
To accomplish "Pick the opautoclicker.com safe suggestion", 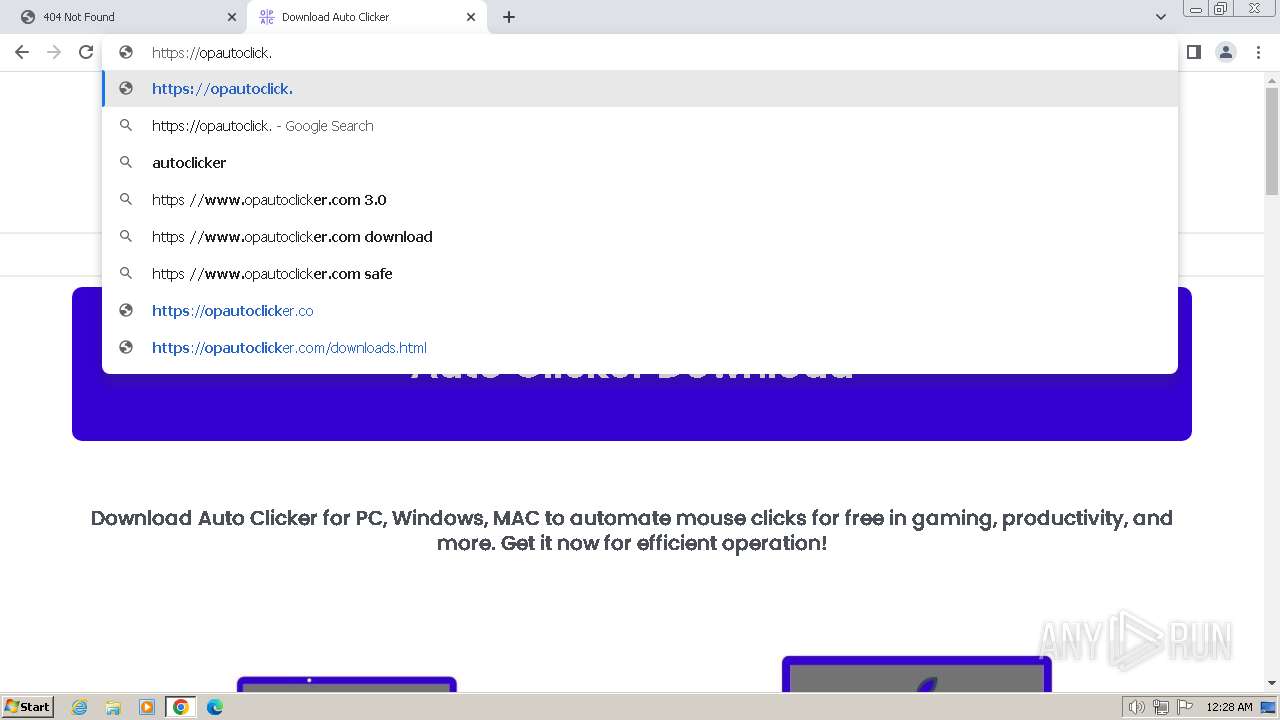I will tap(640, 274).
